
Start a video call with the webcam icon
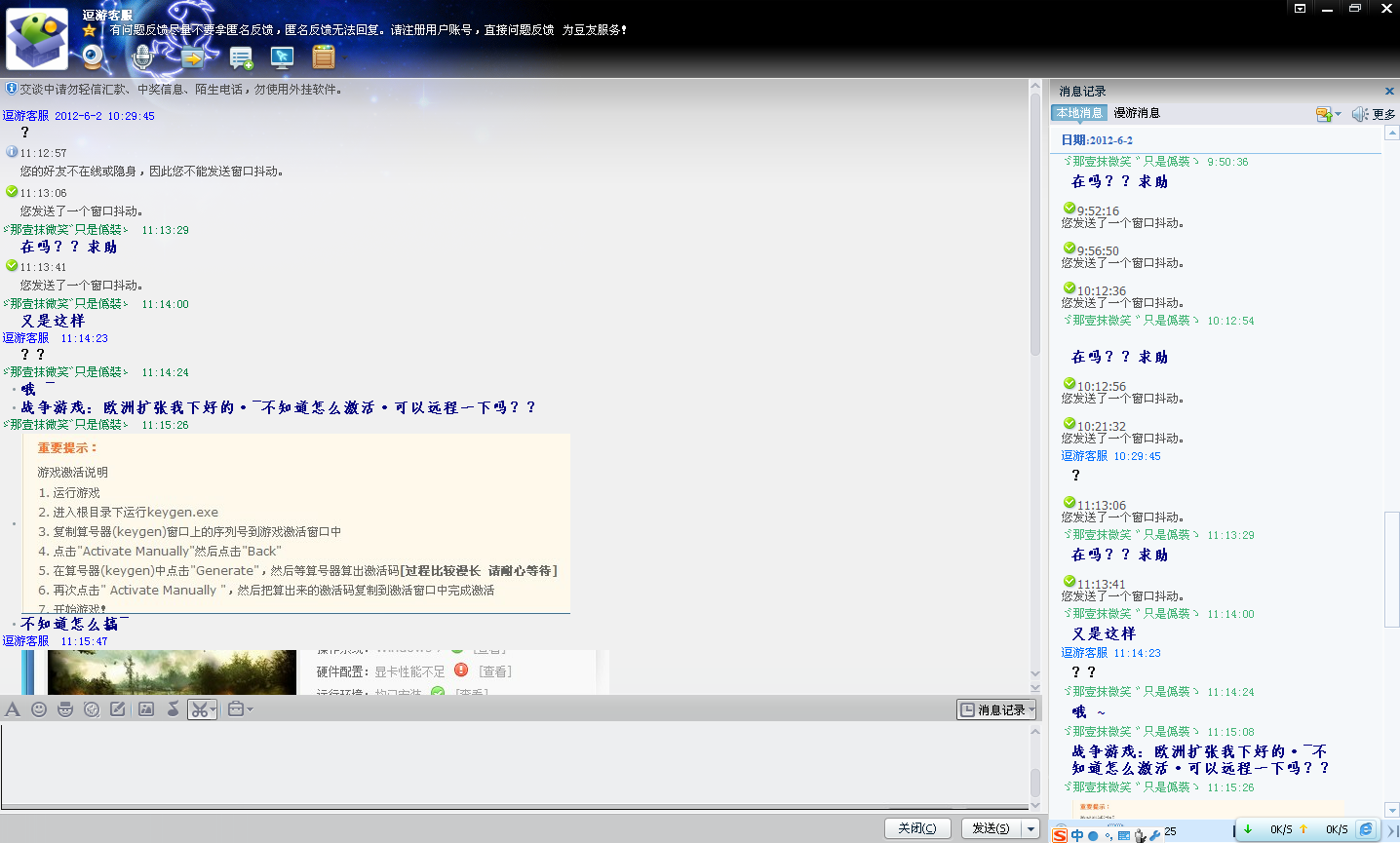click(x=93, y=57)
